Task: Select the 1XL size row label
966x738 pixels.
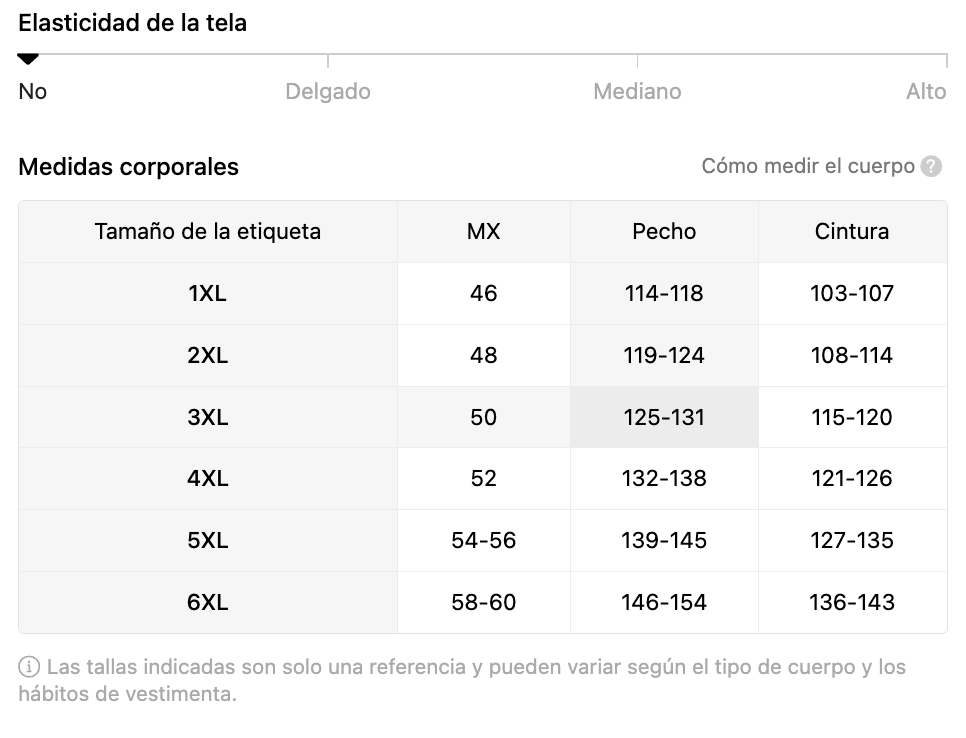Action: [x=208, y=294]
